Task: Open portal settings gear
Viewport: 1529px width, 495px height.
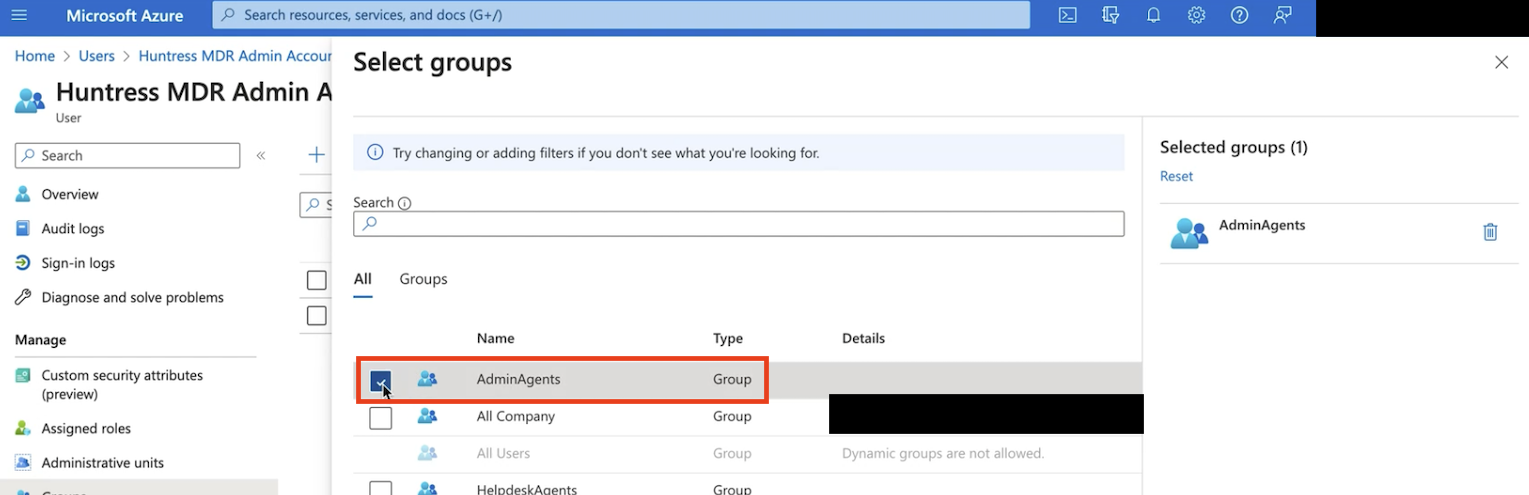Action: tap(1196, 15)
